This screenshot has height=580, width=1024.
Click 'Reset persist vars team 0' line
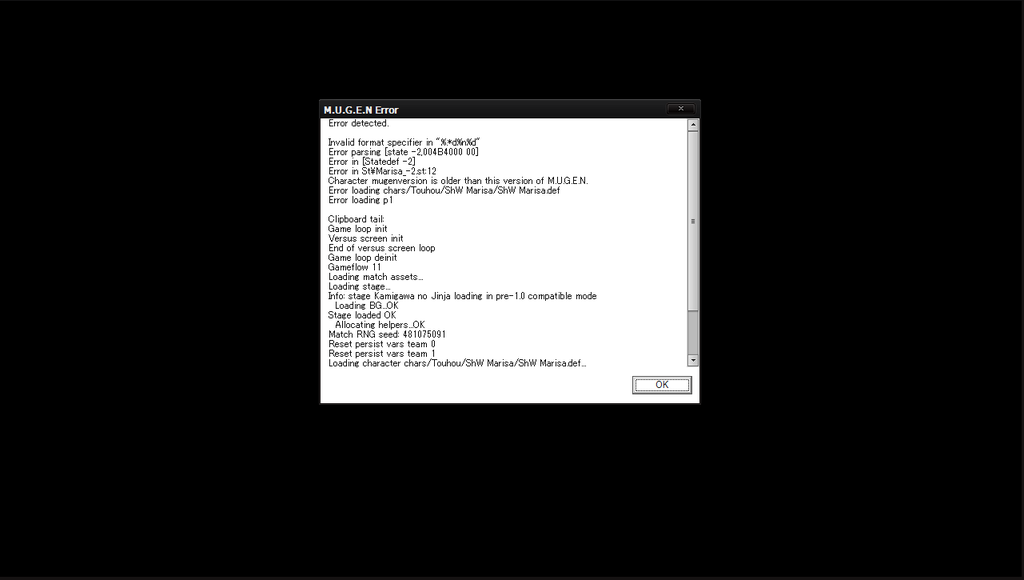tap(381, 344)
